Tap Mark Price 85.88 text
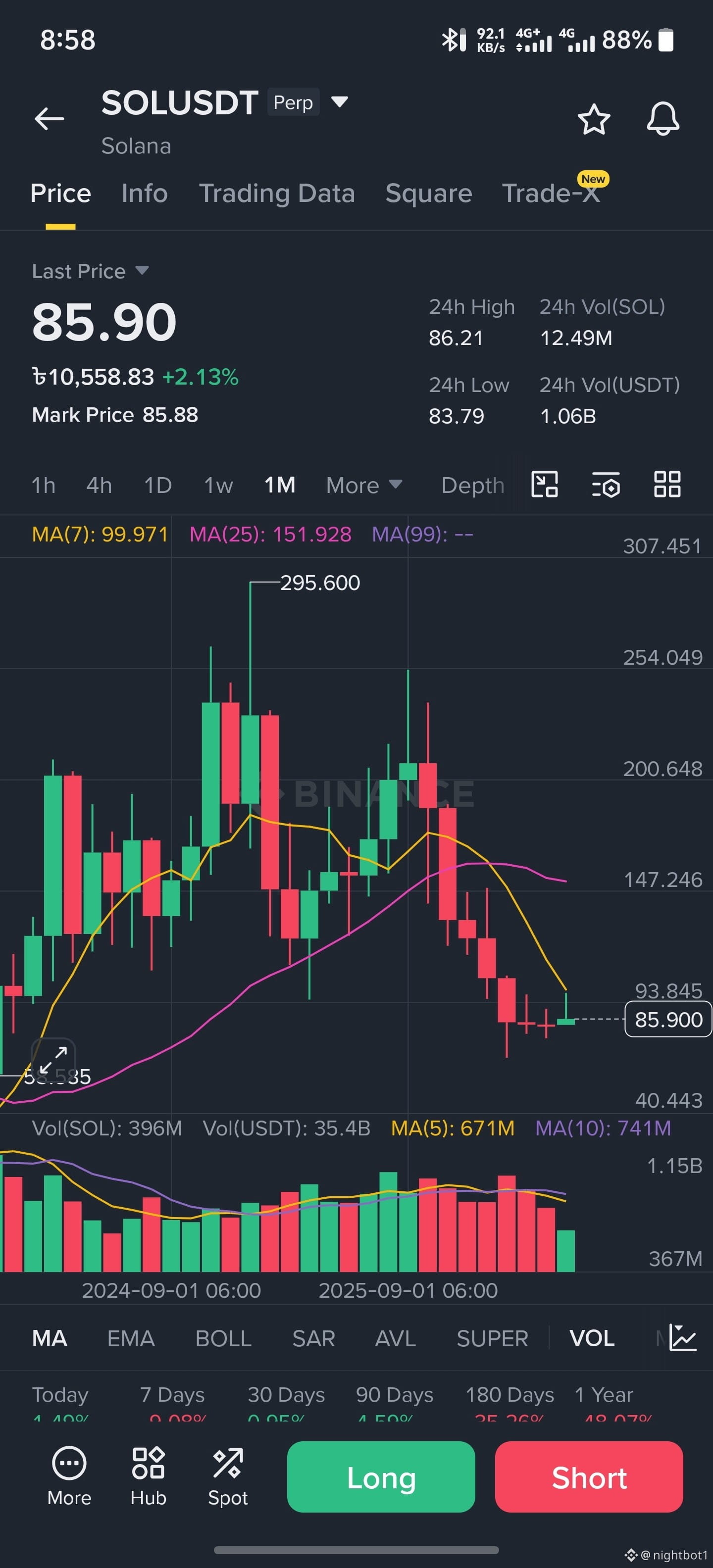The image size is (713, 1568). click(x=115, y=415)
